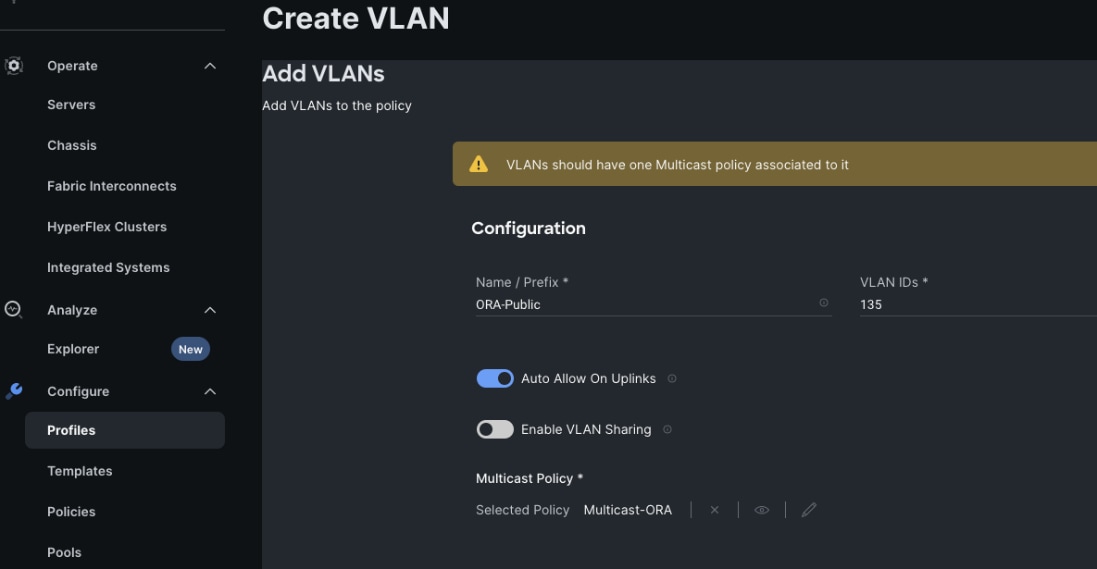Screen dimensions: 1097x569
Task: Open Fabric Interconnects in the sidebar
Action: [111, 186]
